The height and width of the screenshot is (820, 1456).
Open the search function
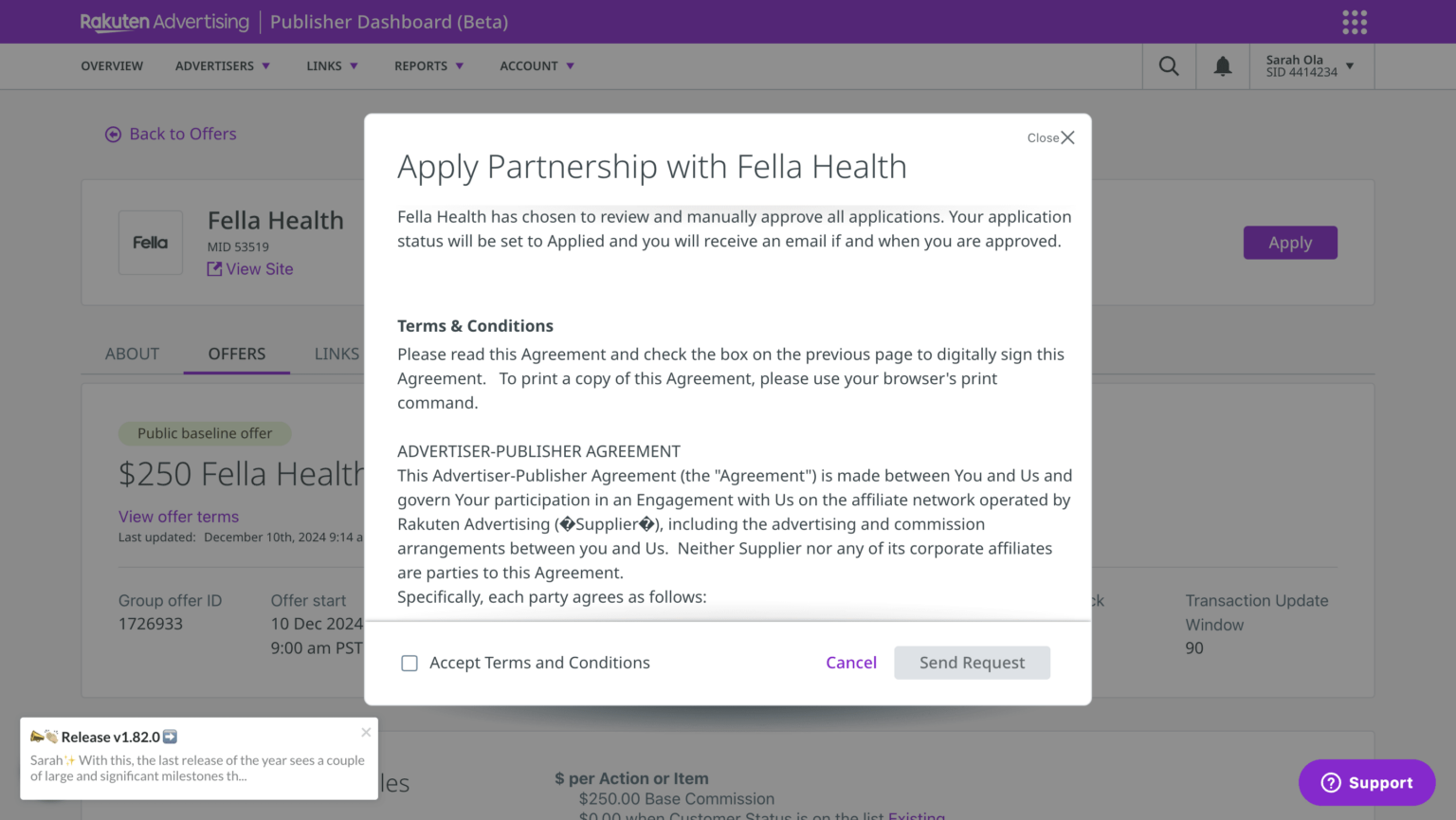pyautogui.click(x=1168, y=65)
